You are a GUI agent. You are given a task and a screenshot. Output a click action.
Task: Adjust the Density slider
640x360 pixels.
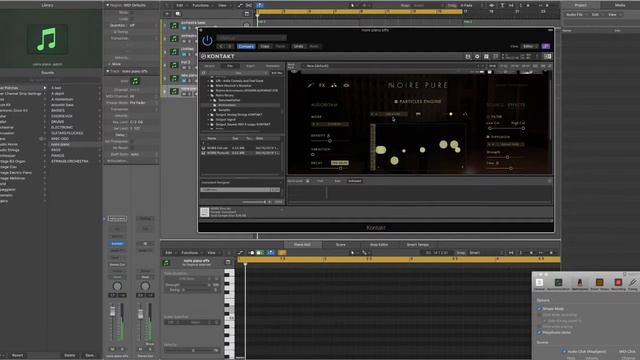click(330, 141)
